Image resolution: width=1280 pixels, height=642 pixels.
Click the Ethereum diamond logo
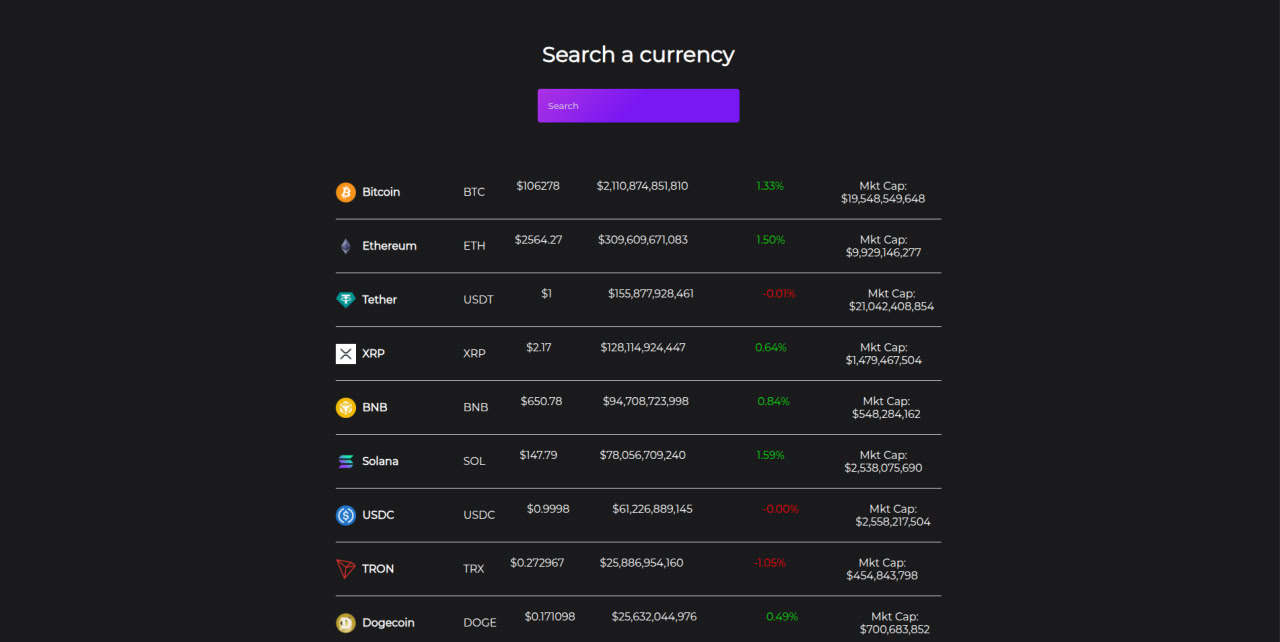click(x=346, y=246)
